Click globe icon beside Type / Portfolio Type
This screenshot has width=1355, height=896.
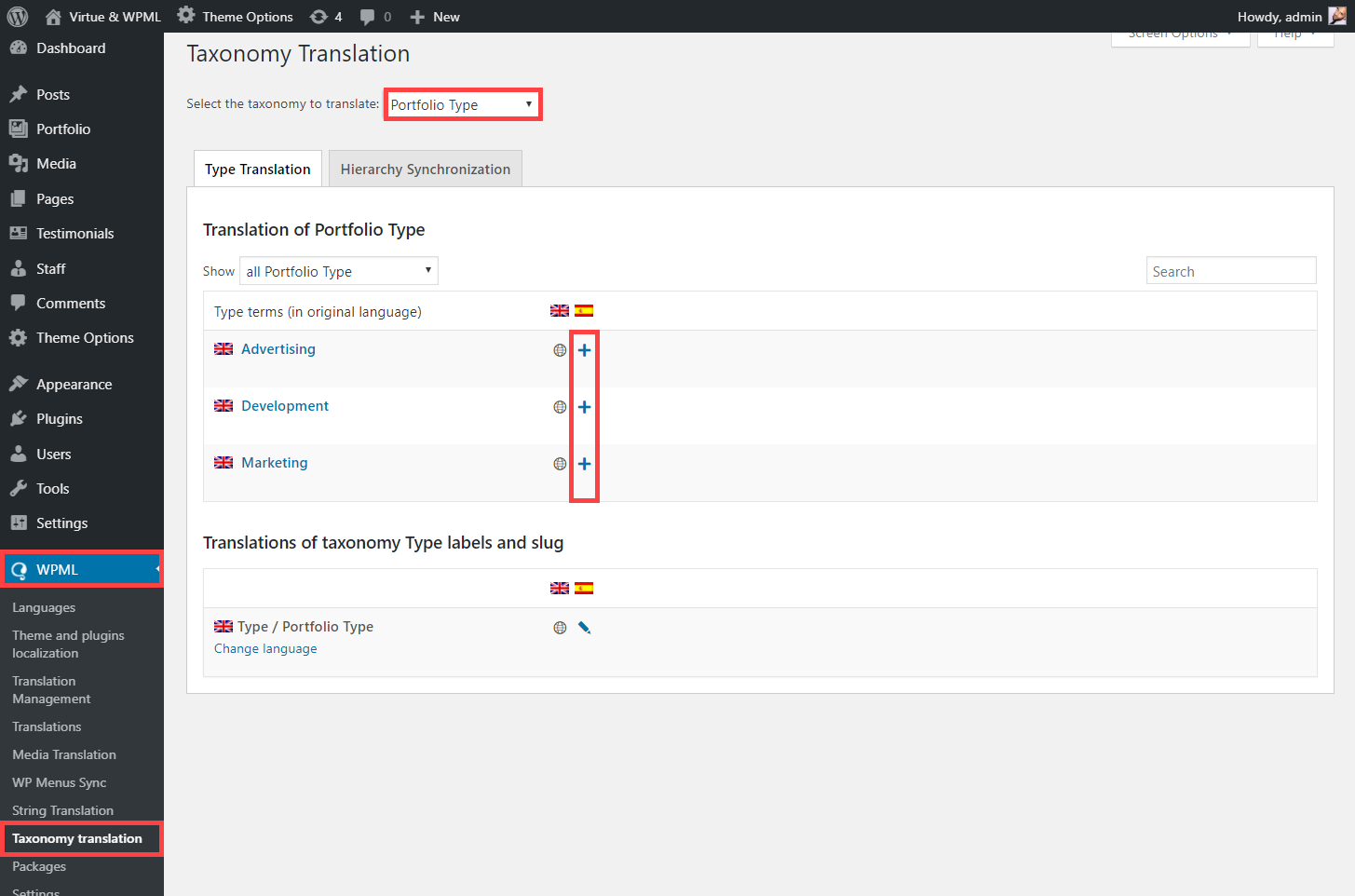click(560, 628)
